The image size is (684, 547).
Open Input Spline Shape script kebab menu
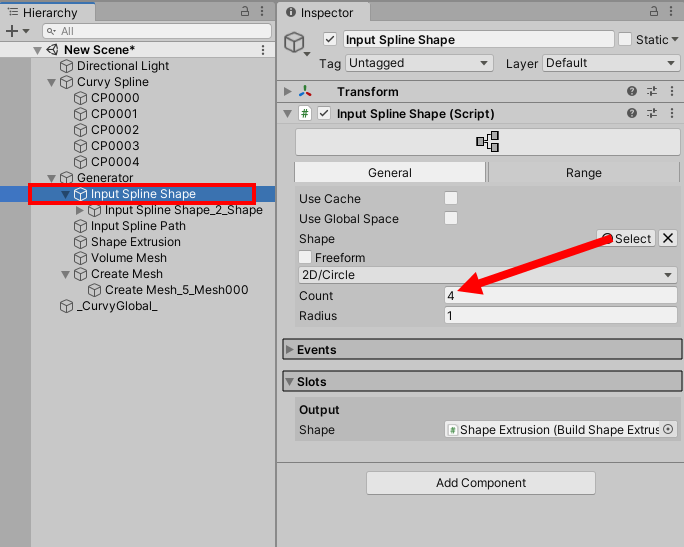click(x=672, y=113)
